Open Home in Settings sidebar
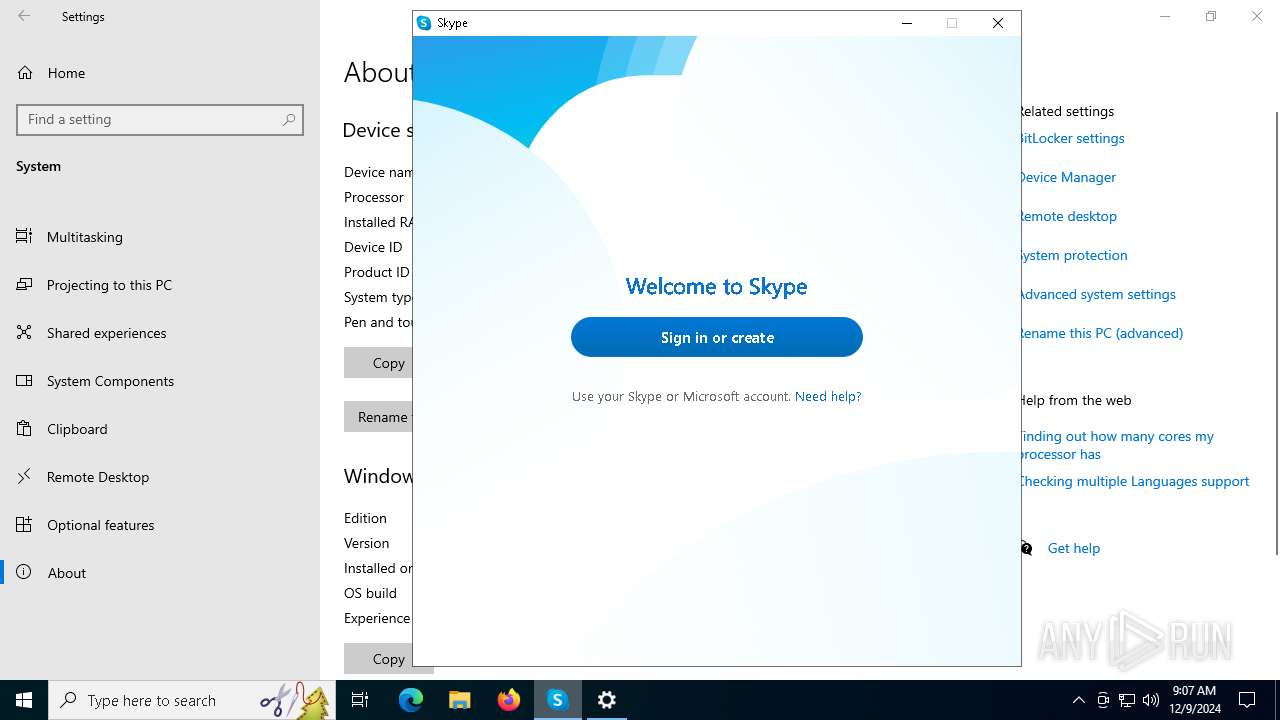Screen dimensions: 1280x720 (x=160, y=73)
